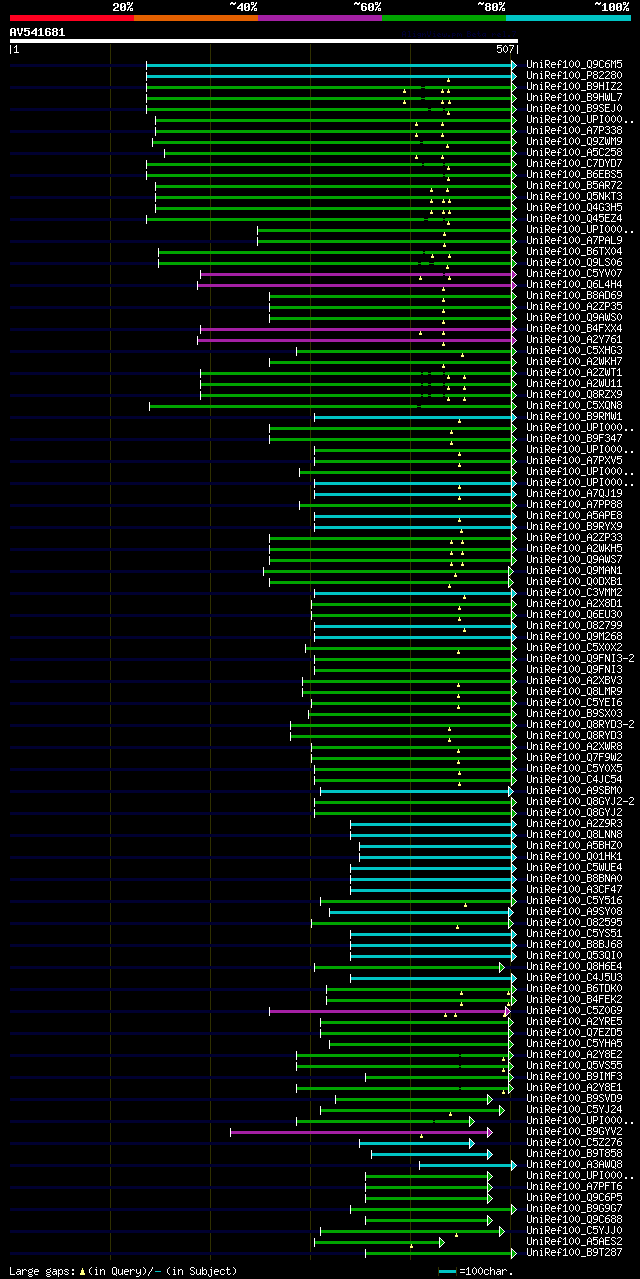Viewport: 640px width, 1279px height.
Task: Click the green ~80% identity legend segment
Action: click(443, 18)
